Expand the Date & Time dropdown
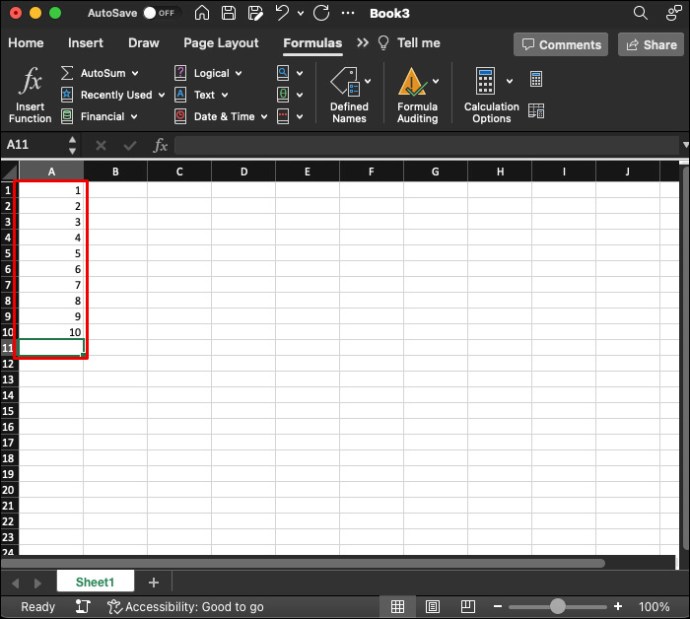 pyautogui.click(x=264, y=117)
